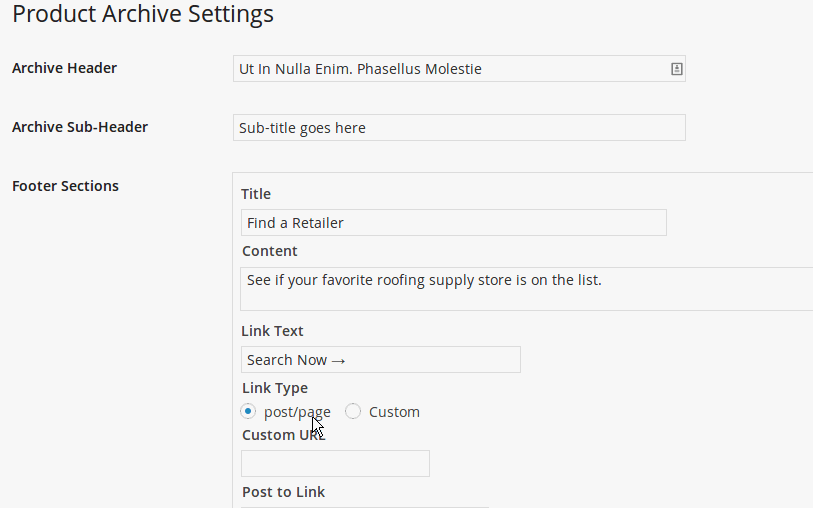813x508 pixels.
Task: Click the 'Custom URL' label
Action: tap(283, 435)
